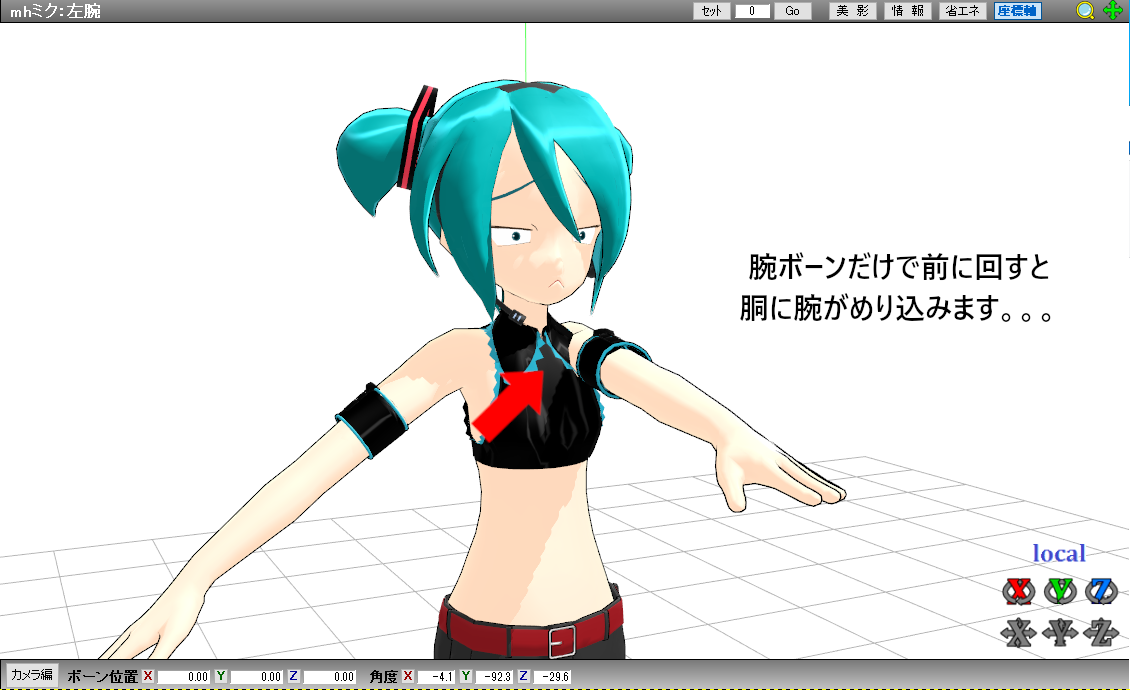Rotate bone around red X axis icon

pos(1018,591)
